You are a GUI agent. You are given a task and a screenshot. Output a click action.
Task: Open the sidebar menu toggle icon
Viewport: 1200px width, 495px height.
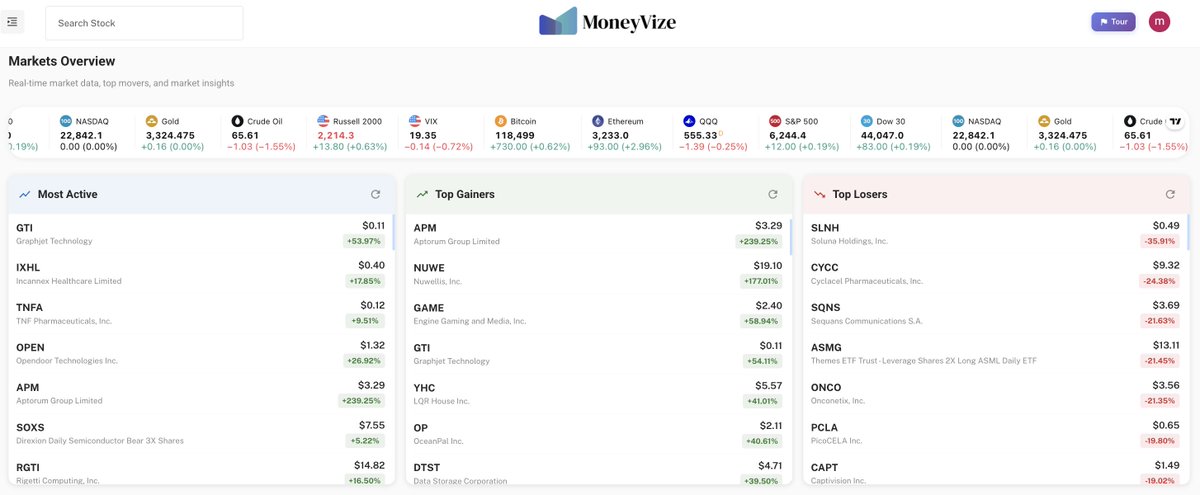[x=12, y=22]
